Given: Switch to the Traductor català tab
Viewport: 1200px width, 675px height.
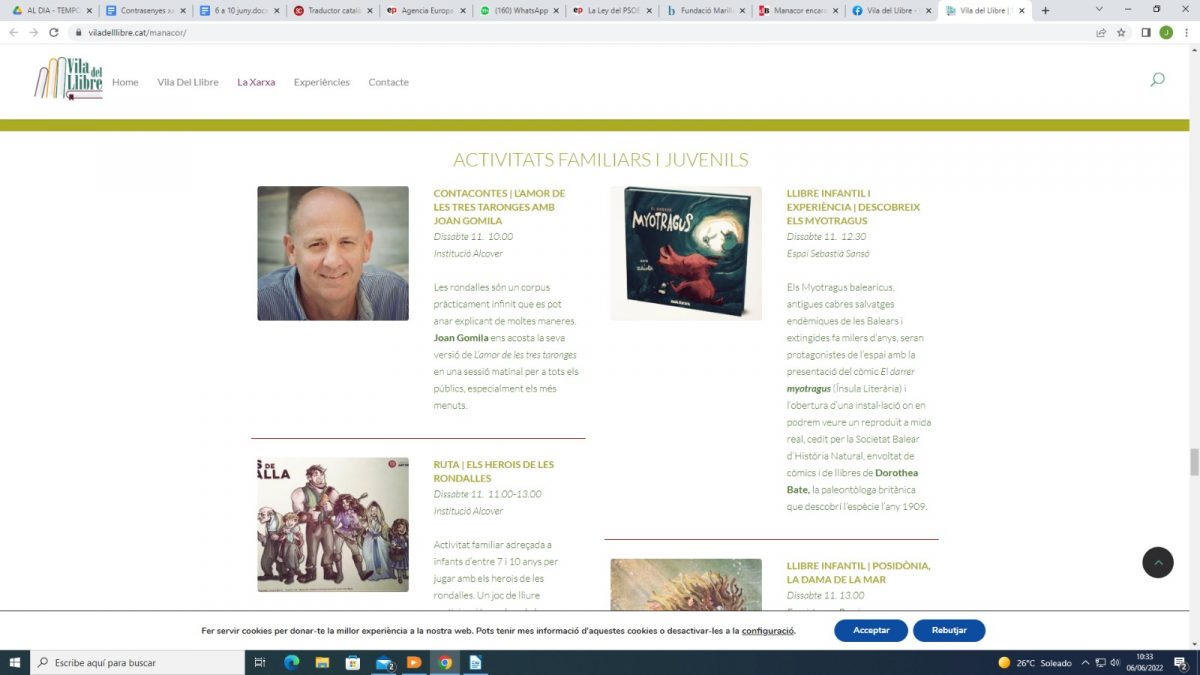Looking at the screenshot, I should pos(330,11).
